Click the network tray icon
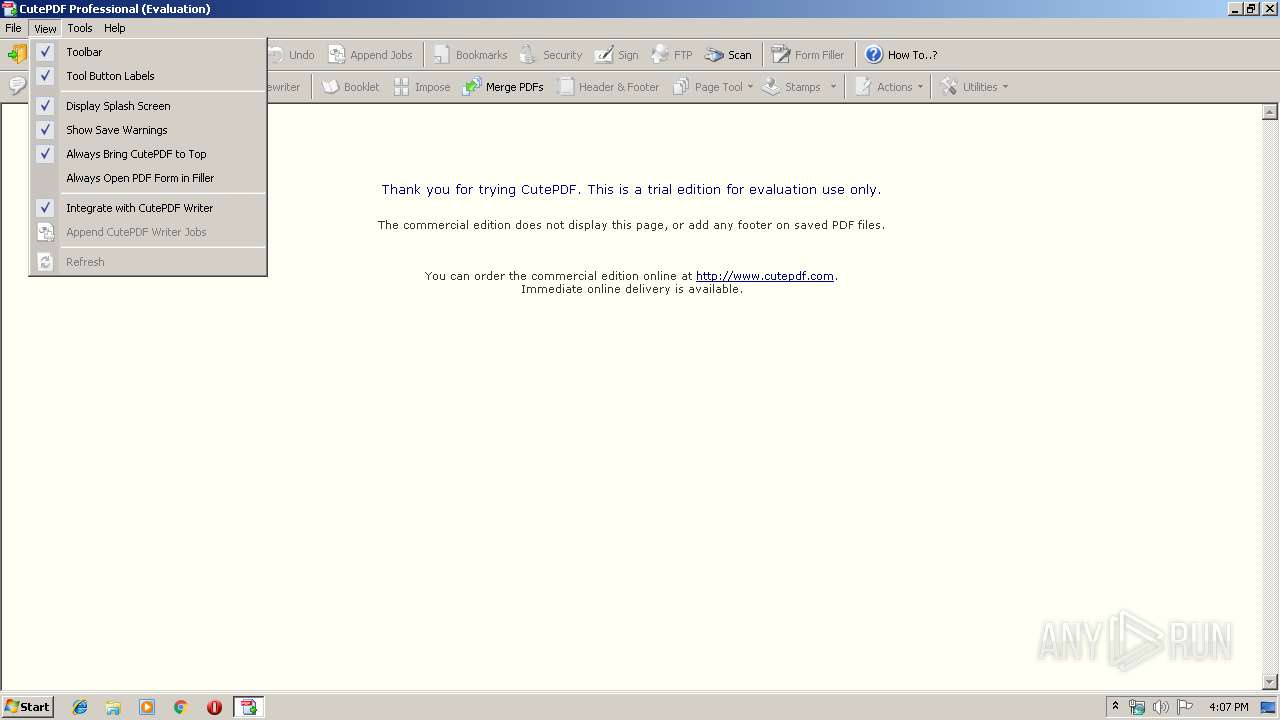The width and height of the screenshot is (1280, 720). [1137, 707]
